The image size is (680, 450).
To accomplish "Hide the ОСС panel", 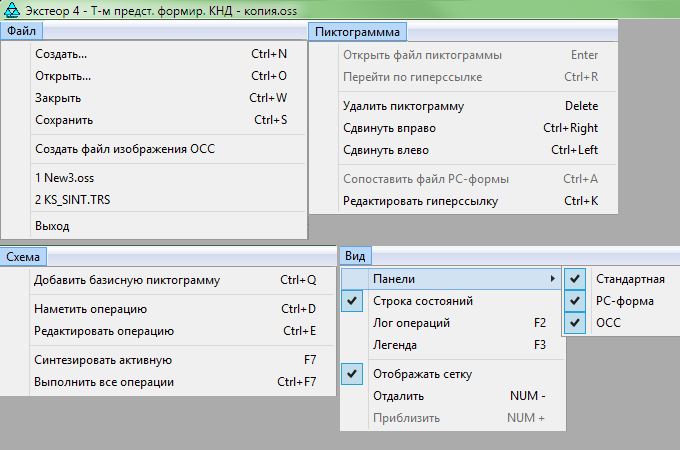I will click(x=574, y=322).
